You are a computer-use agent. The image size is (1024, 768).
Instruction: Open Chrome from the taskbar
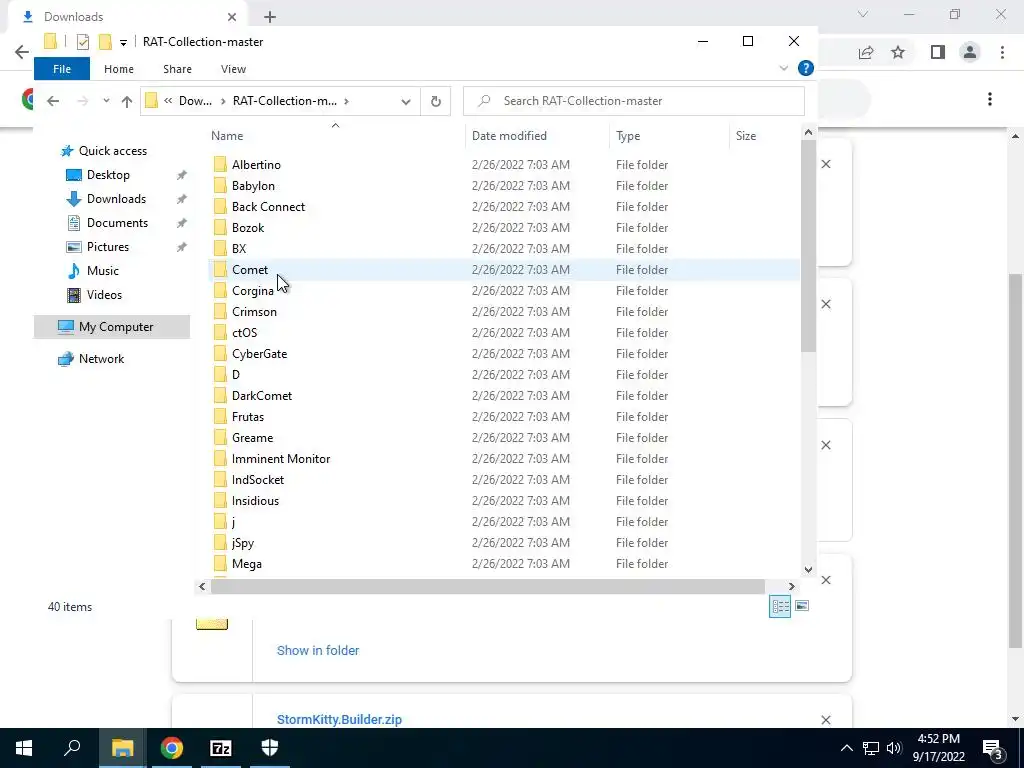(172, 748)
